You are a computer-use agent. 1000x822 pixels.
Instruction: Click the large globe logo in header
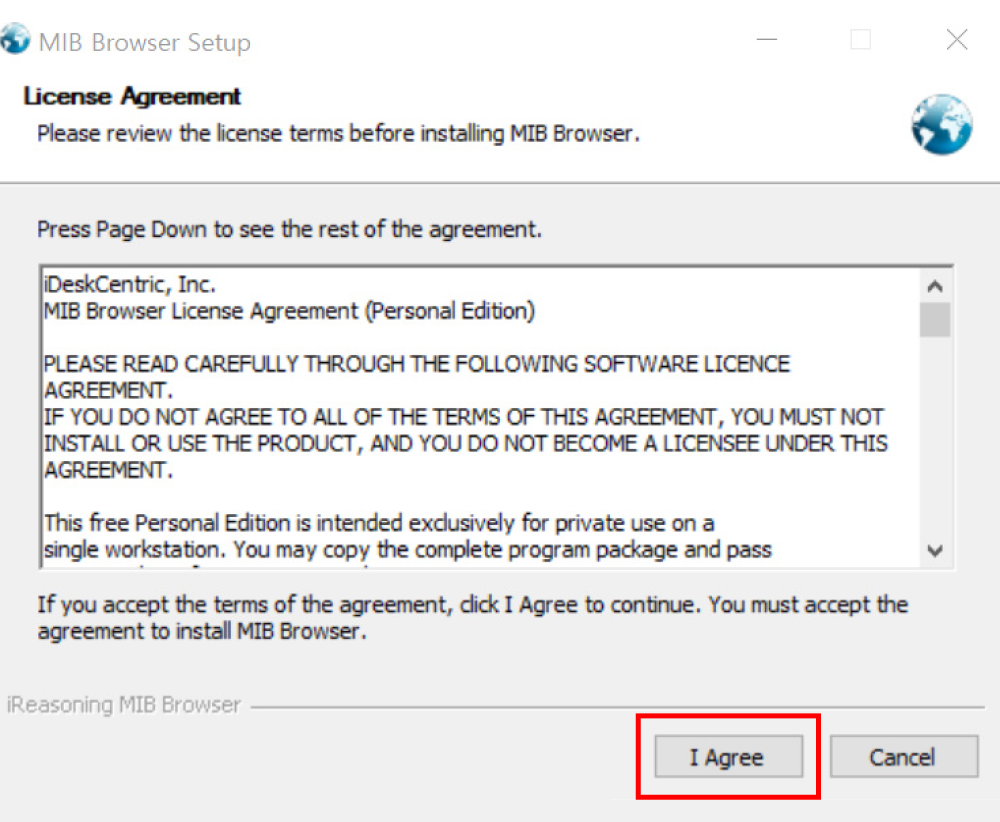[941, 124]
